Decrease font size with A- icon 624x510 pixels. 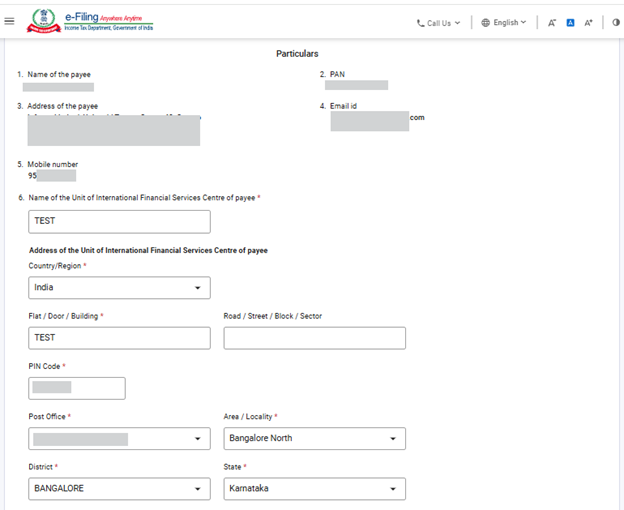552,23
